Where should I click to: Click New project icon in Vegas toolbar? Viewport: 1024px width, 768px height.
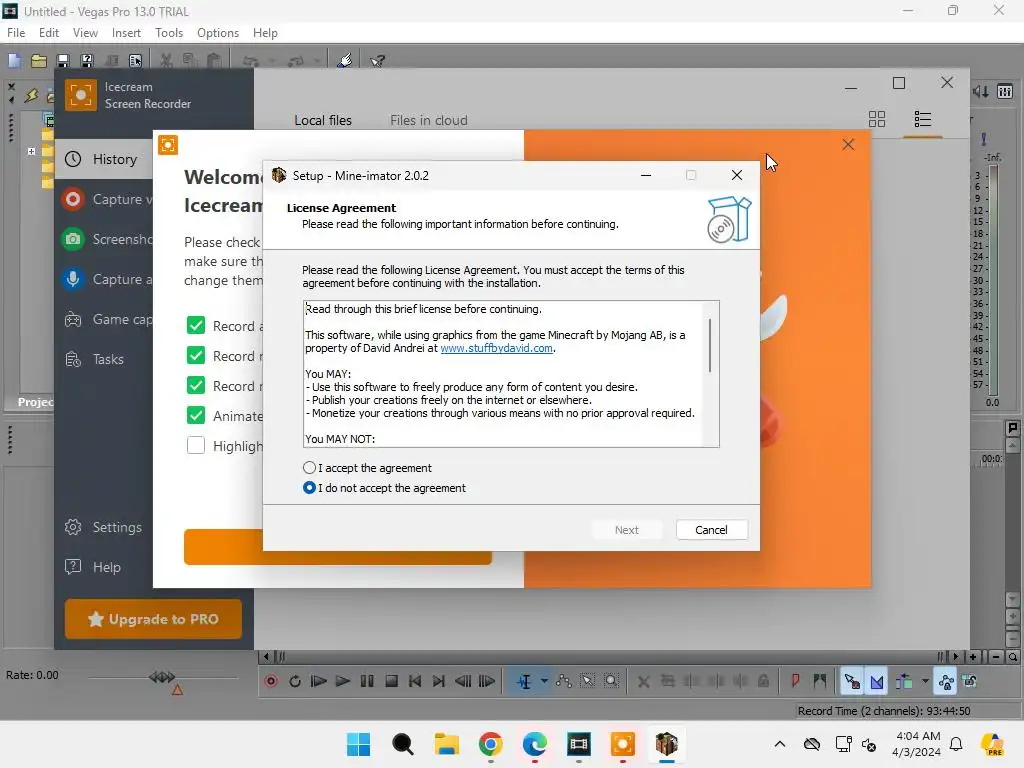tap(14, 61)
